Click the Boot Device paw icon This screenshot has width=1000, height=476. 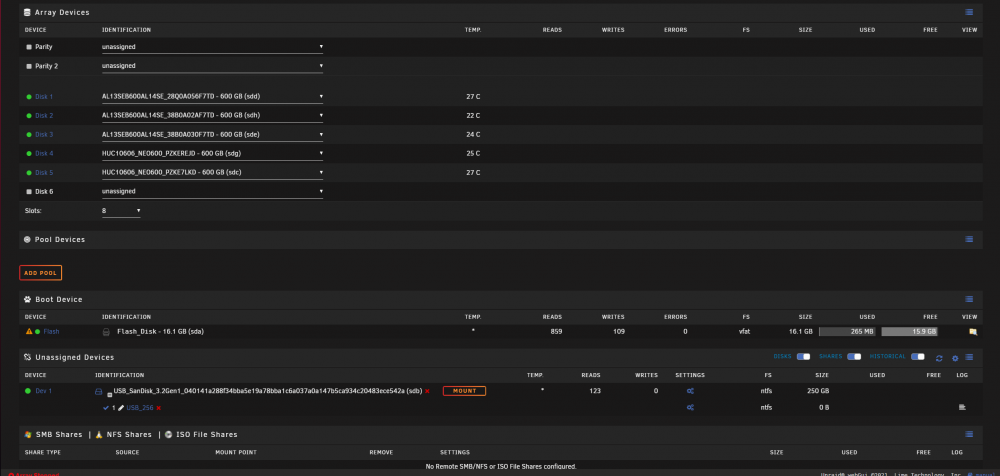27,299
